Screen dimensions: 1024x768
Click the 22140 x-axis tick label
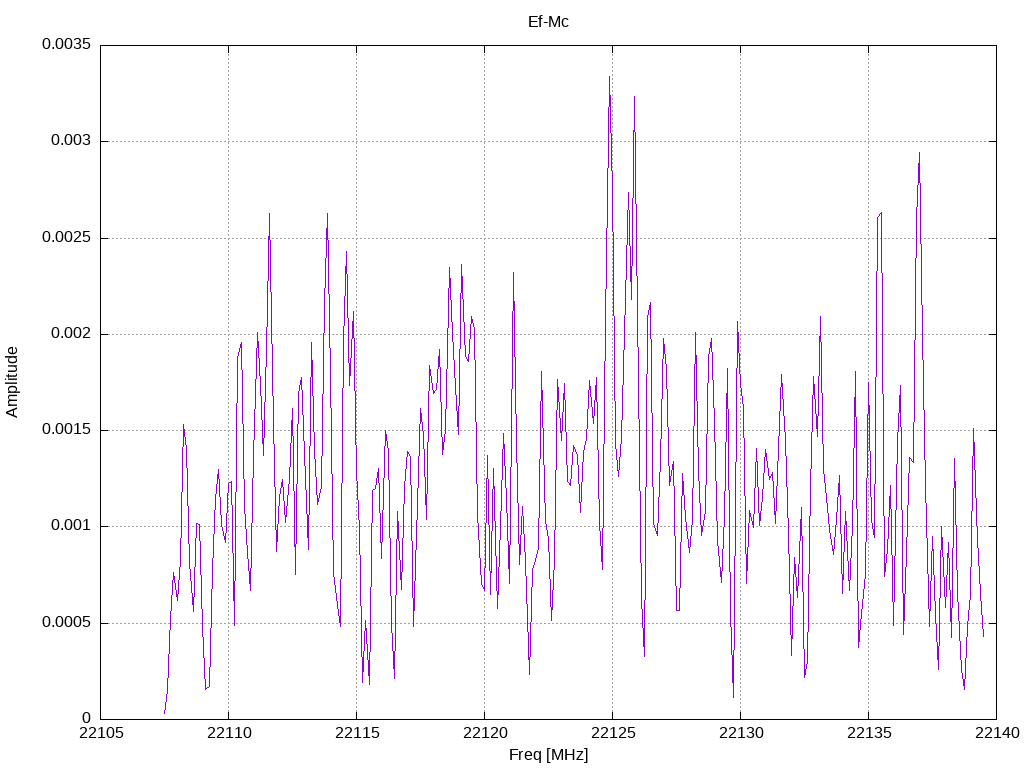(997, 733)
